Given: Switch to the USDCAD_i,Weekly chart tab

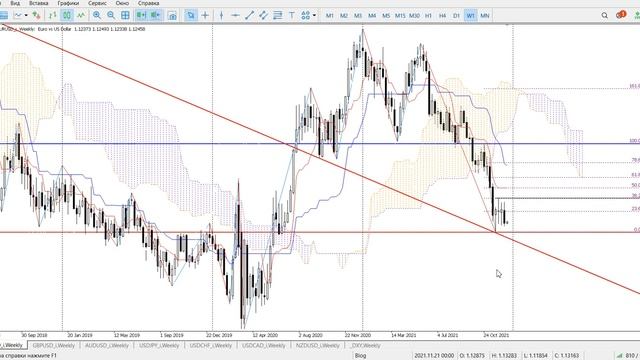Looking at the screenshot, I should tap(264, 345).
